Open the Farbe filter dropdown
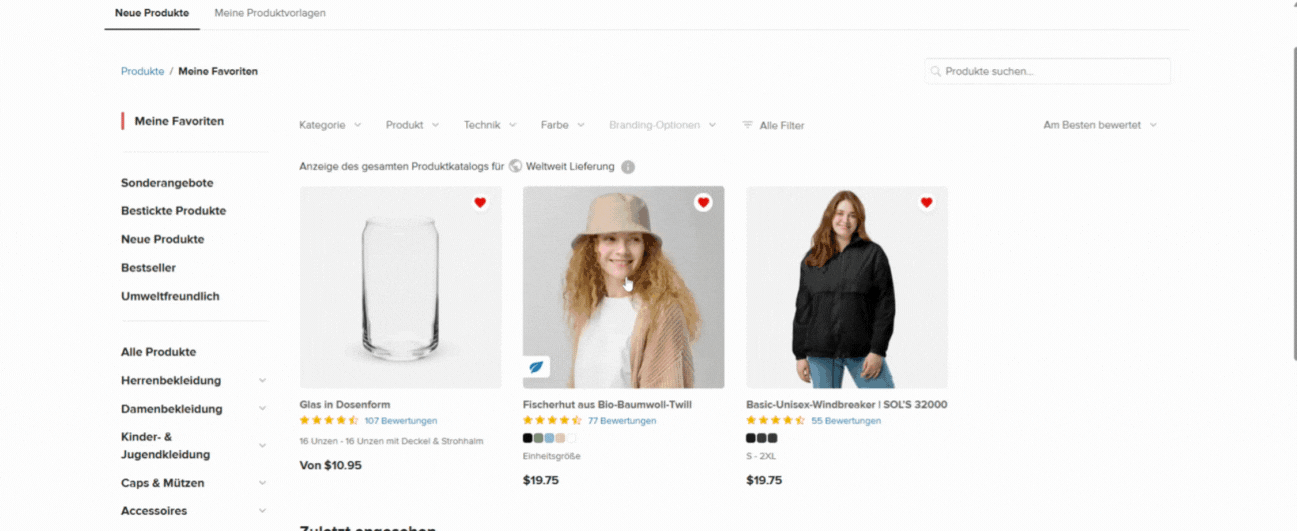This screenshot has width=1297, height=531. click(x=562, y=125)
